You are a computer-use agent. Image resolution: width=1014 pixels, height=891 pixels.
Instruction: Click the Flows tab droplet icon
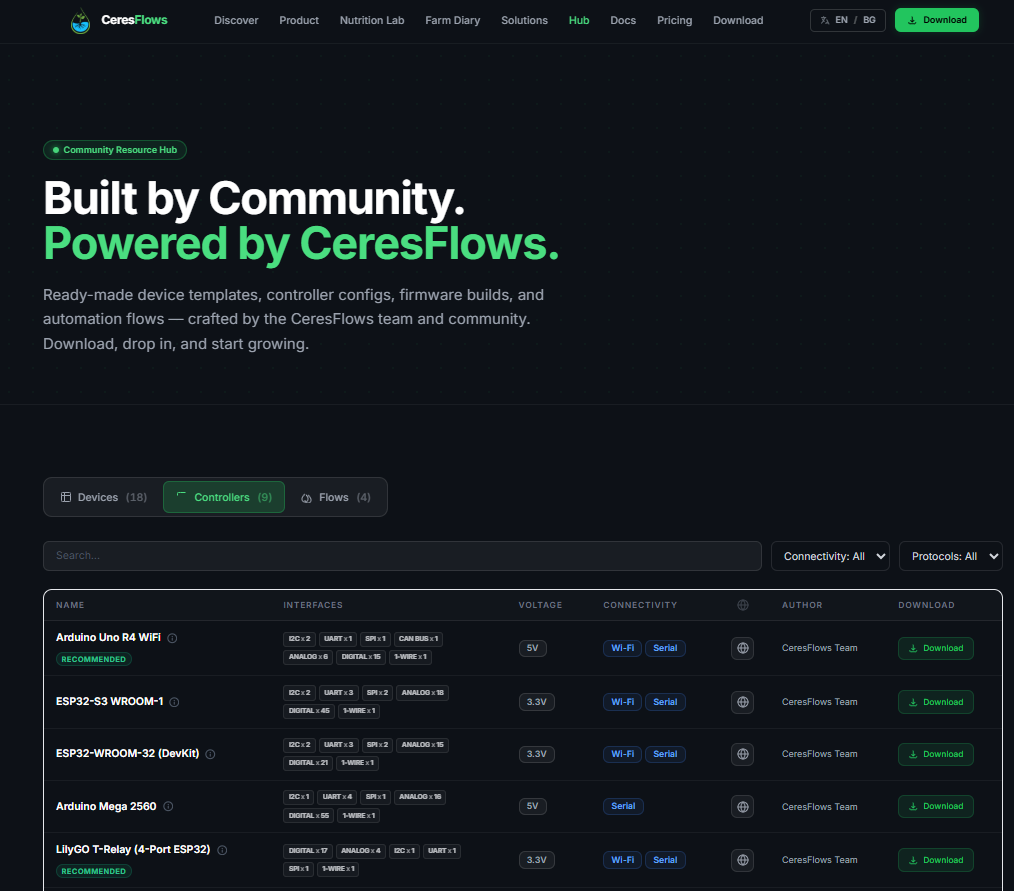click(x=307, y=498)
